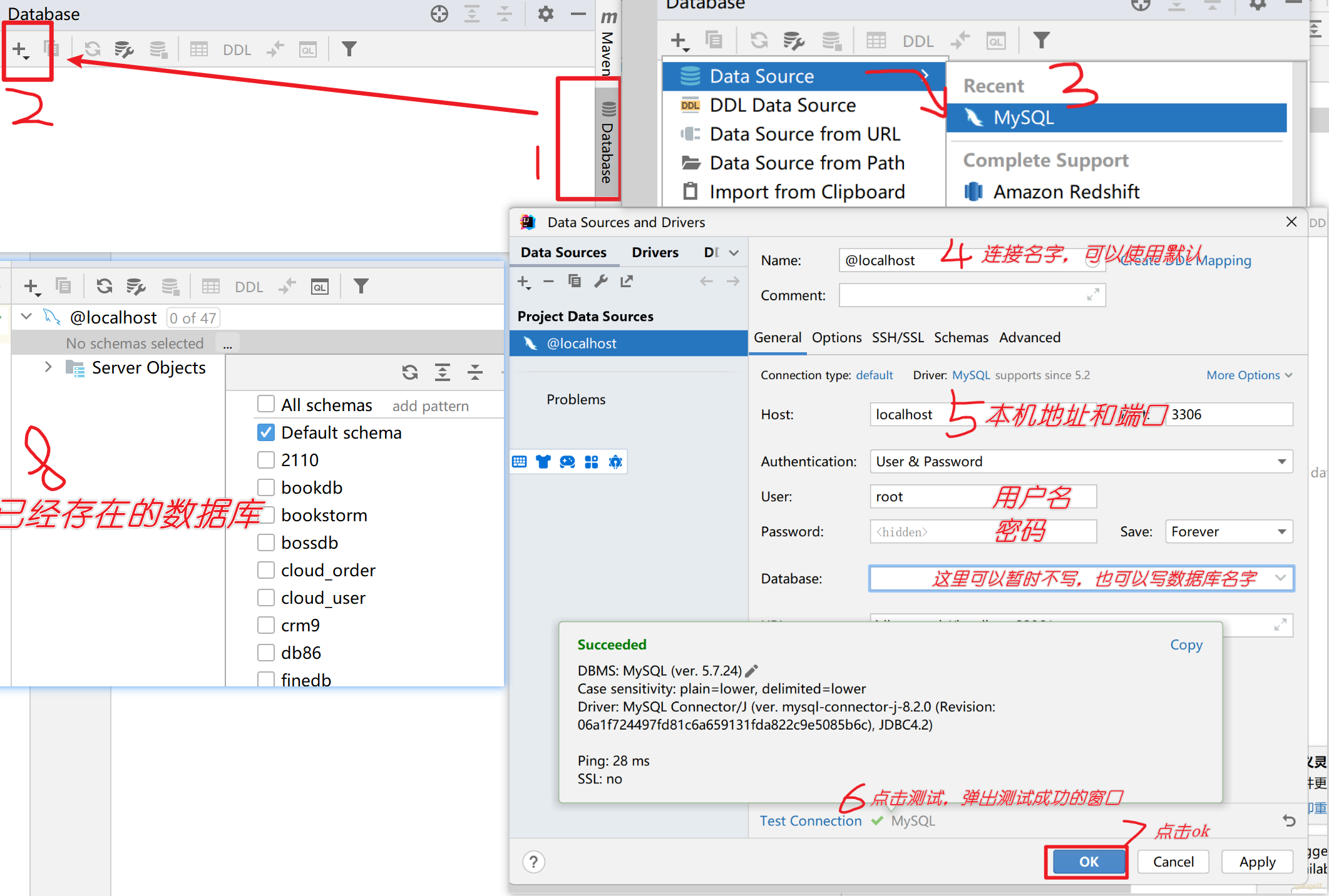Screen dimensions: 1329x896
Task: Choose DDL Data Source menu entry
Action: coord(804,105)
